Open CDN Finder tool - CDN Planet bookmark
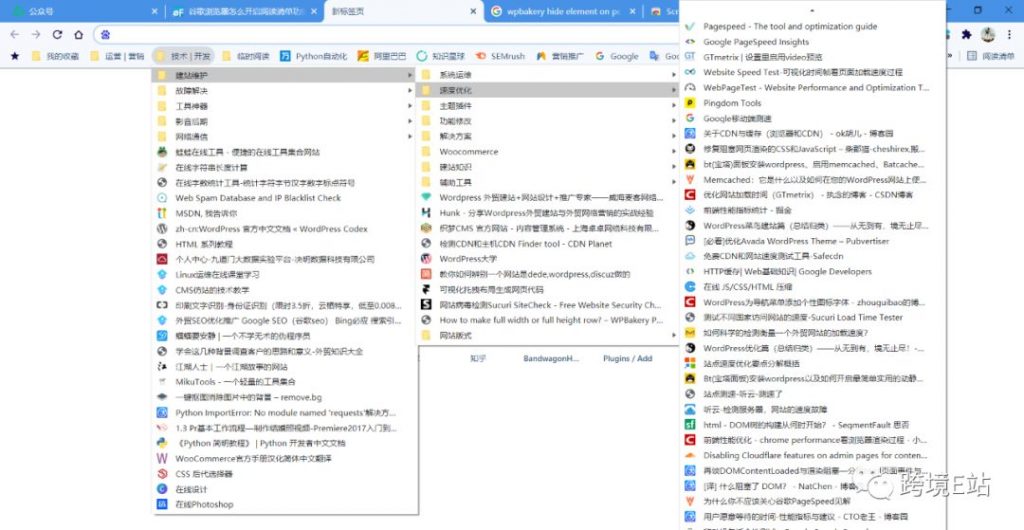This screenshot has height=530, width=1024. tap(548, 243)
